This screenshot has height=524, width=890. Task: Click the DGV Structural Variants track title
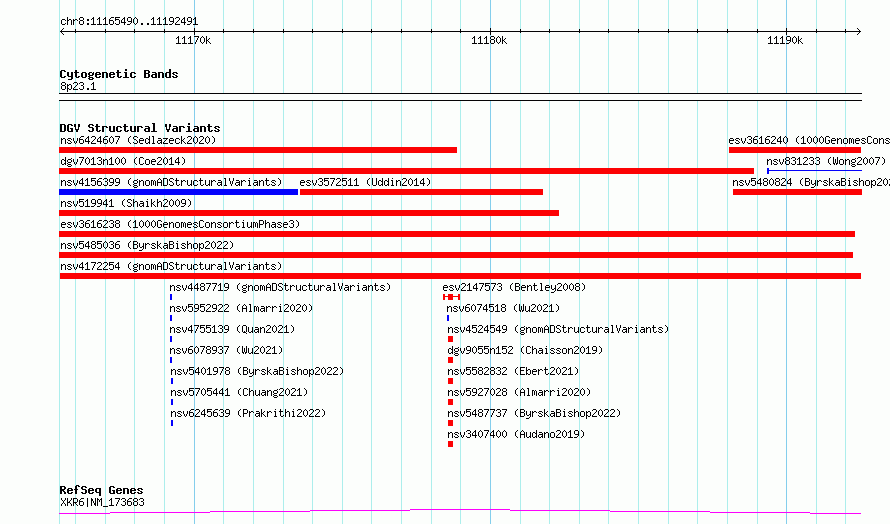140,128
